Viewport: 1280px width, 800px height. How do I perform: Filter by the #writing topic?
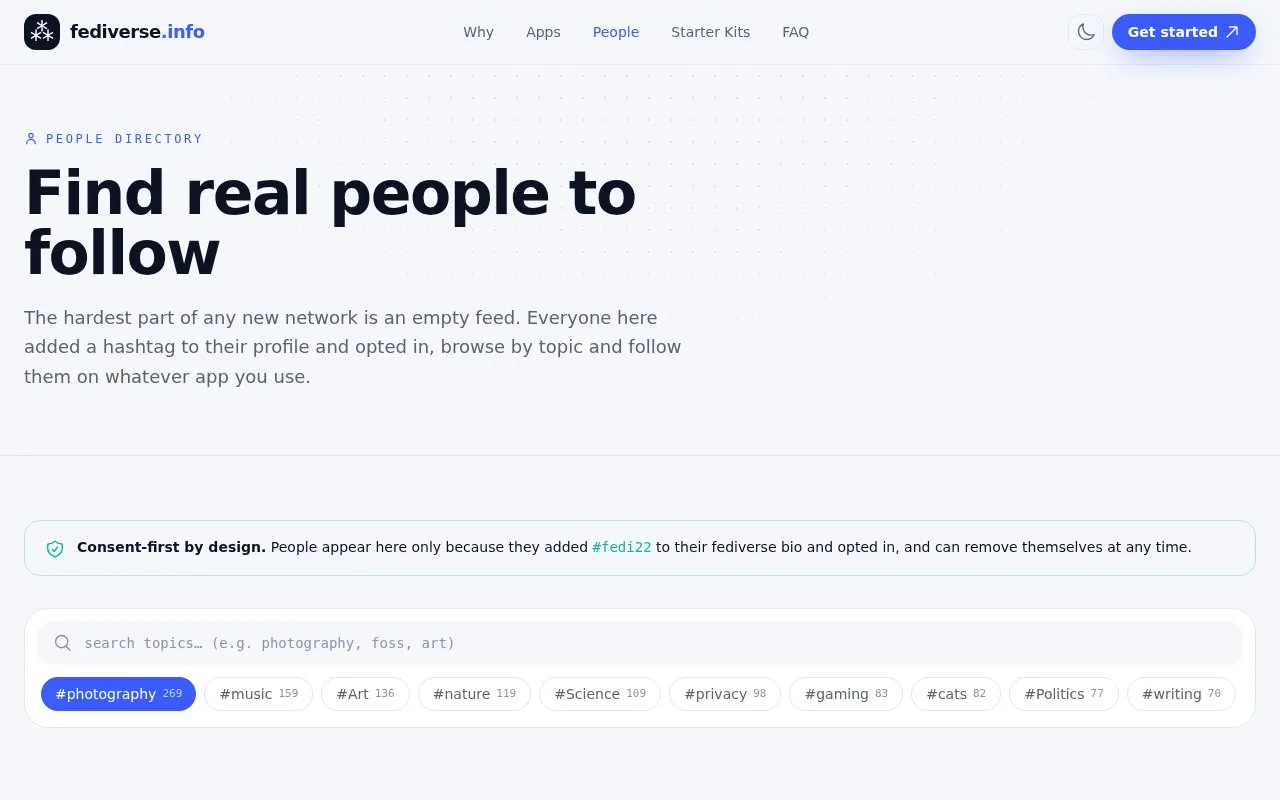[1181, 694]
